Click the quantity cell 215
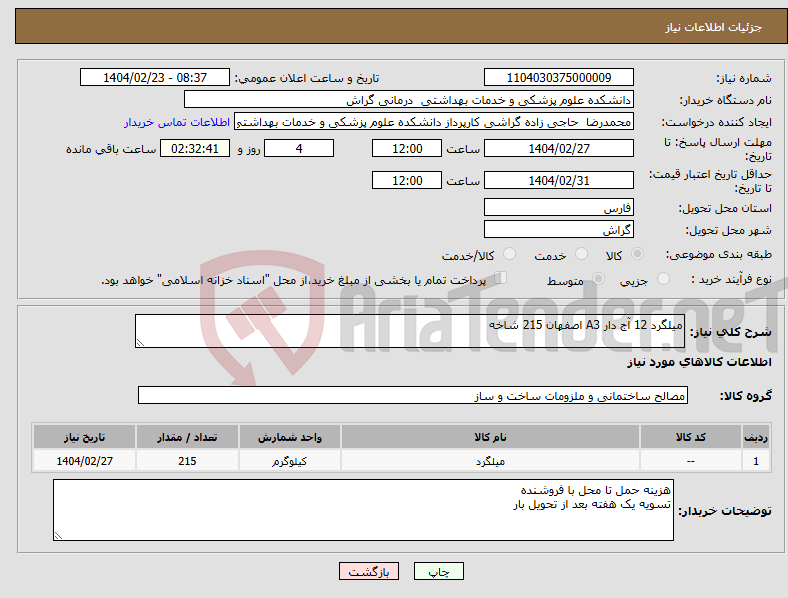This screenshot has height=598, width=788. (187, 461)
